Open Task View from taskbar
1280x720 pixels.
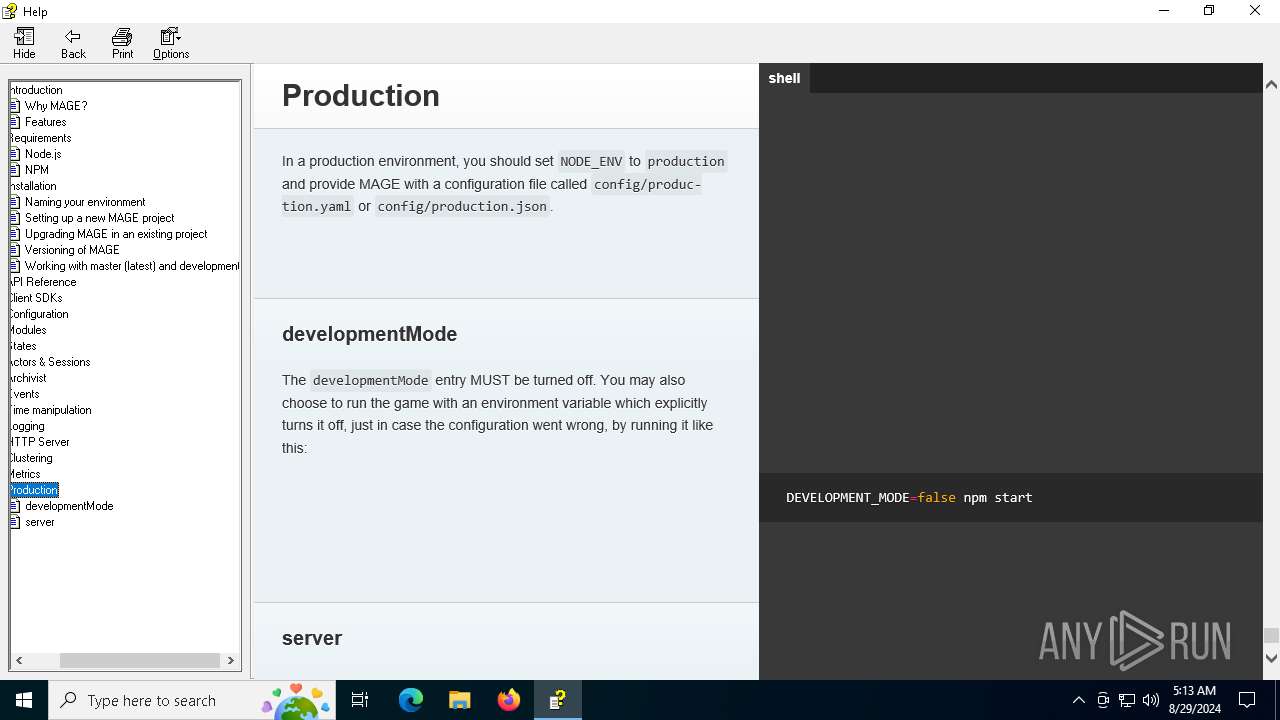(x=360, y=700)
